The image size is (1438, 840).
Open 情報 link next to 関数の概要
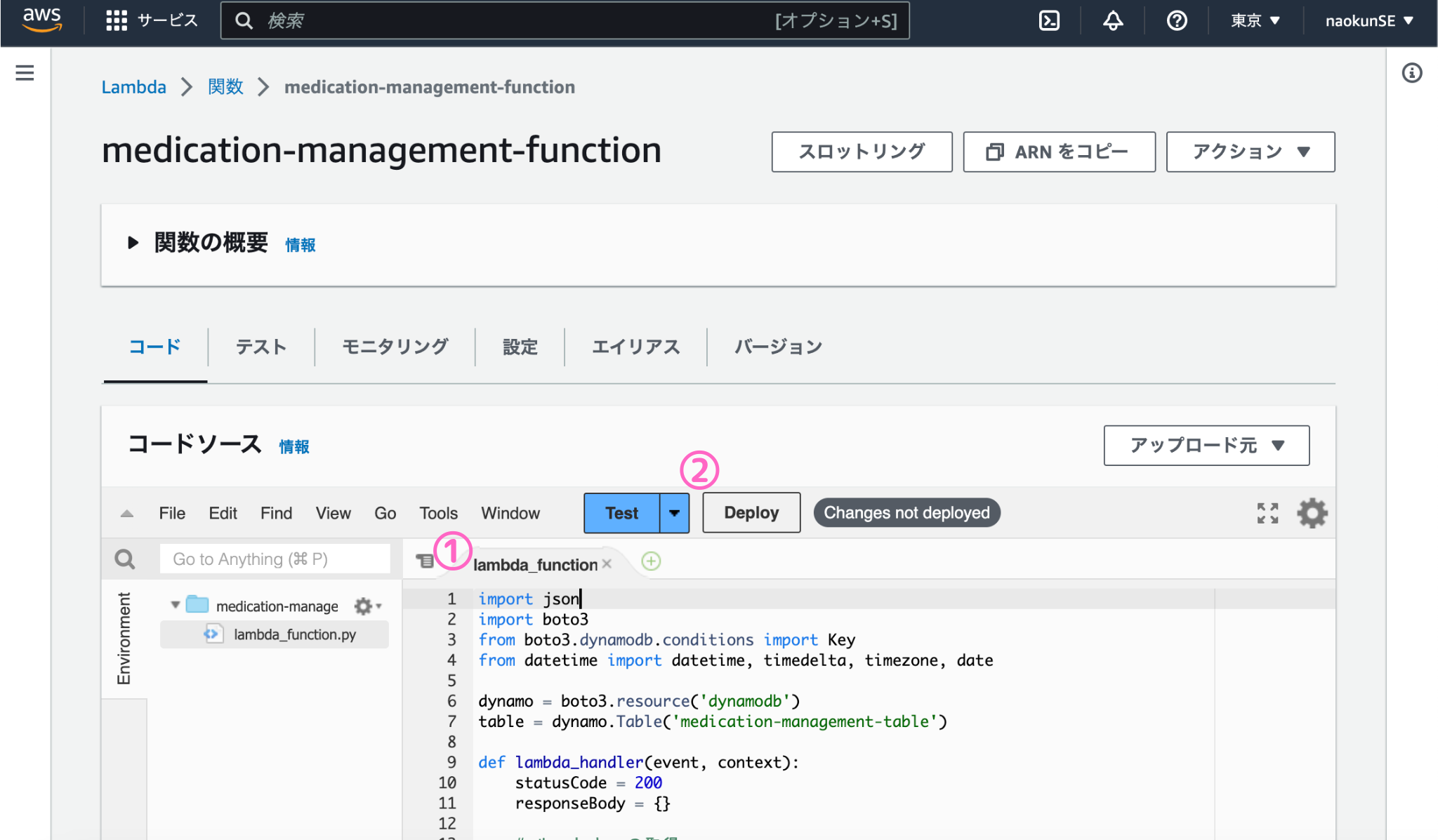coord(300,245)
